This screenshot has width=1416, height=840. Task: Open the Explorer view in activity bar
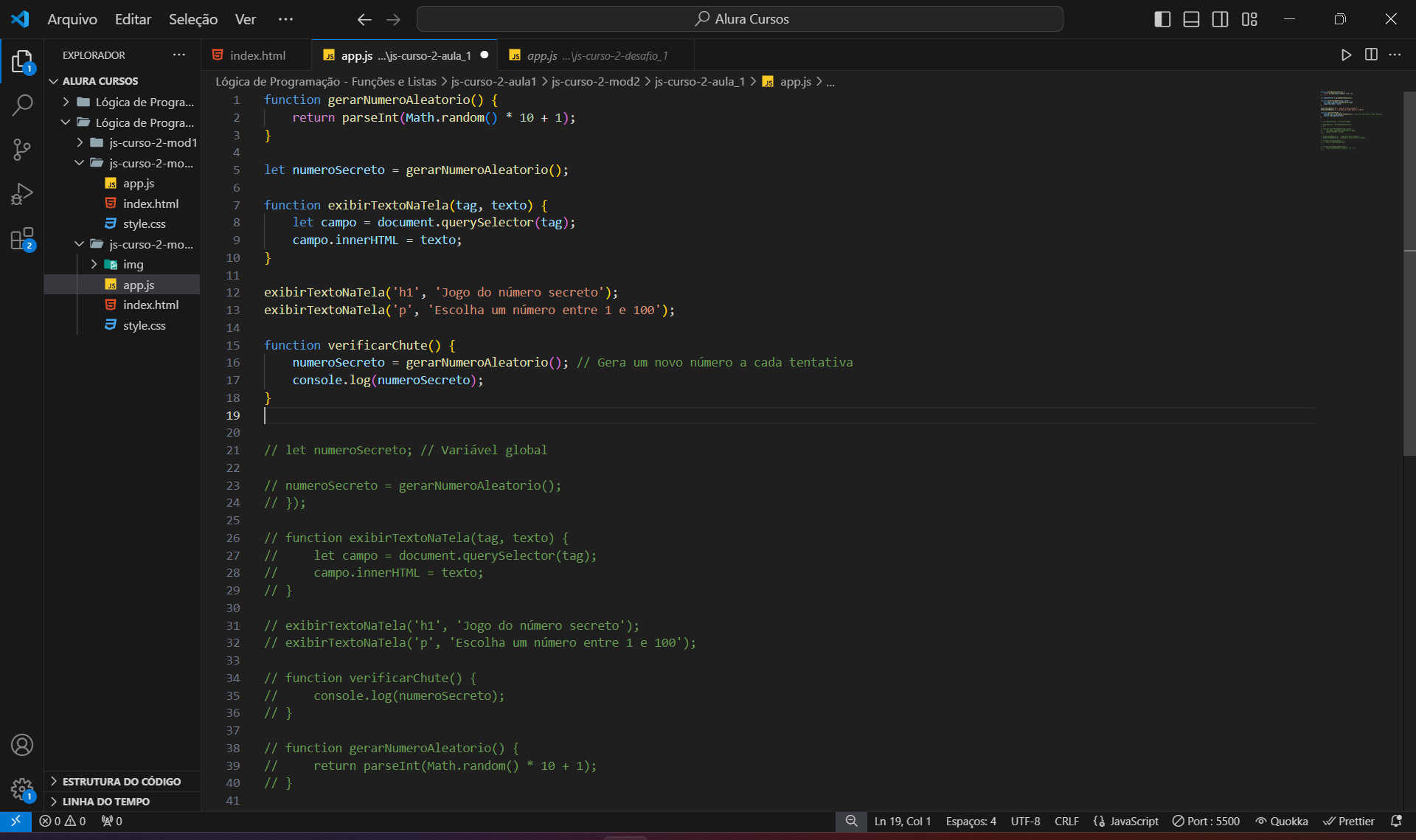point(22,61)
